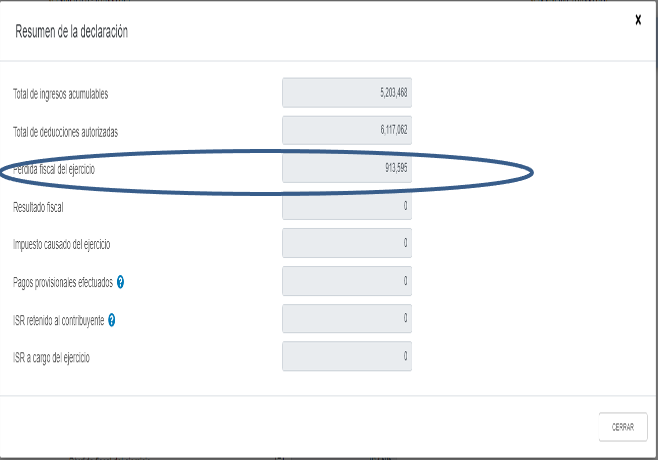
Task: Click the Resultado fiscal value field
Action: 347,206
